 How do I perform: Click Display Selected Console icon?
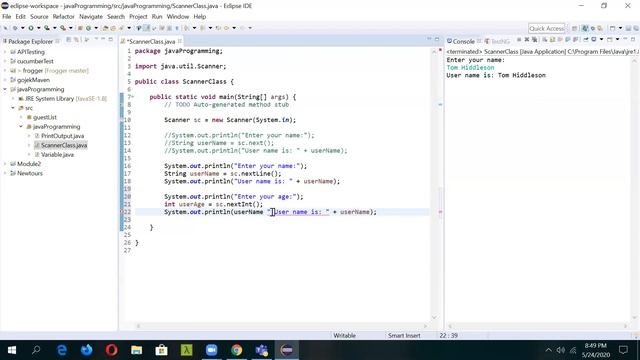pos(593,40)
